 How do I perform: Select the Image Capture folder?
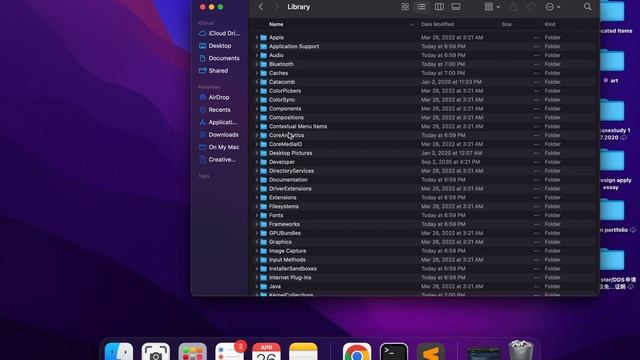pos(424,251)
